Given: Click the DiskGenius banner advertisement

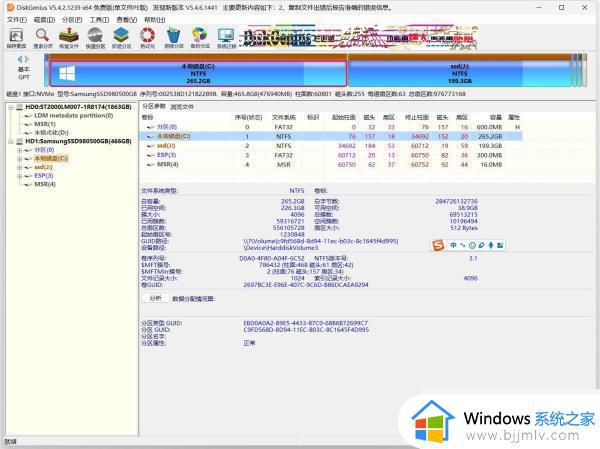Looking at the screenshot, I should pos(359,38).
